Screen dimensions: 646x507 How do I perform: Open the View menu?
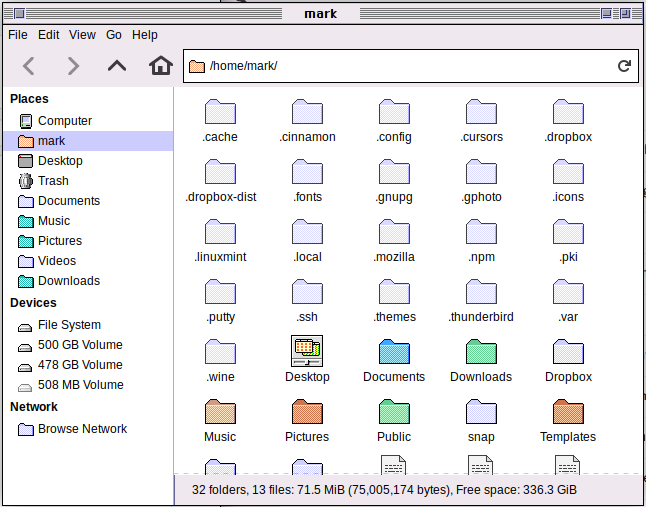[x=82, y=35]
